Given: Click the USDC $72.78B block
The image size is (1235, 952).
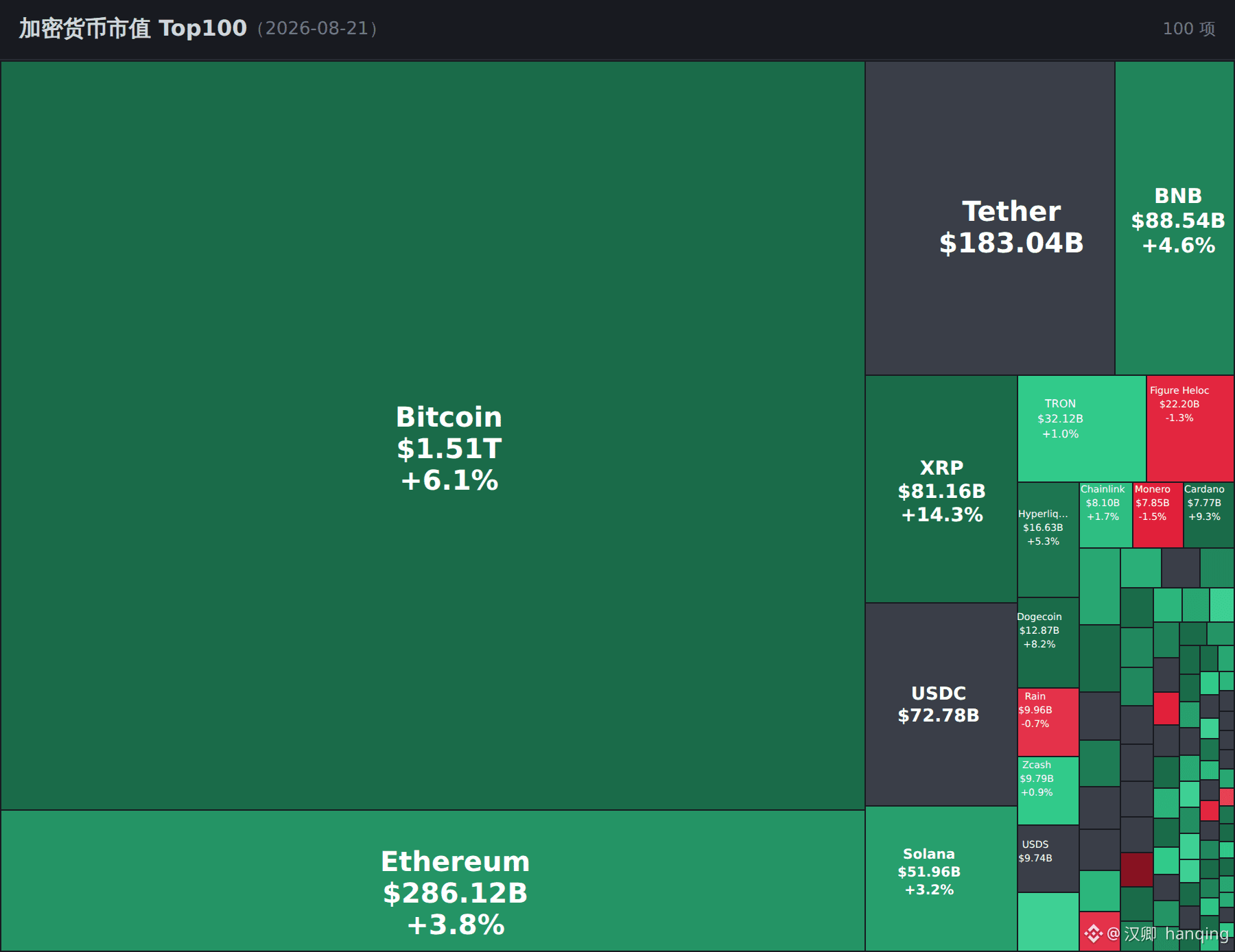Looking at the screenshot, I should click(941, 704).
